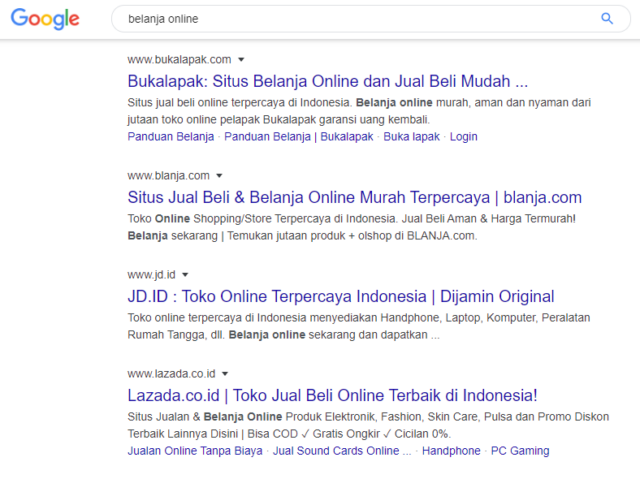640x479 pixels.
Task: Click the blue search magnifier icon
Action: (607, 18)
